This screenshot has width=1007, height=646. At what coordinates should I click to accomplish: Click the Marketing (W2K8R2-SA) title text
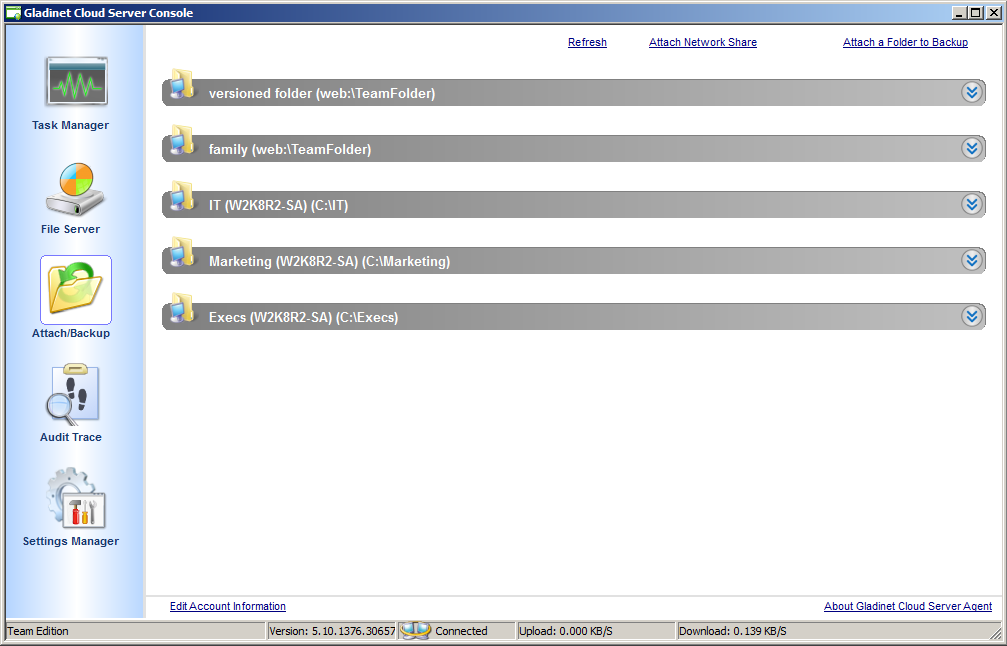click(329, 261)
